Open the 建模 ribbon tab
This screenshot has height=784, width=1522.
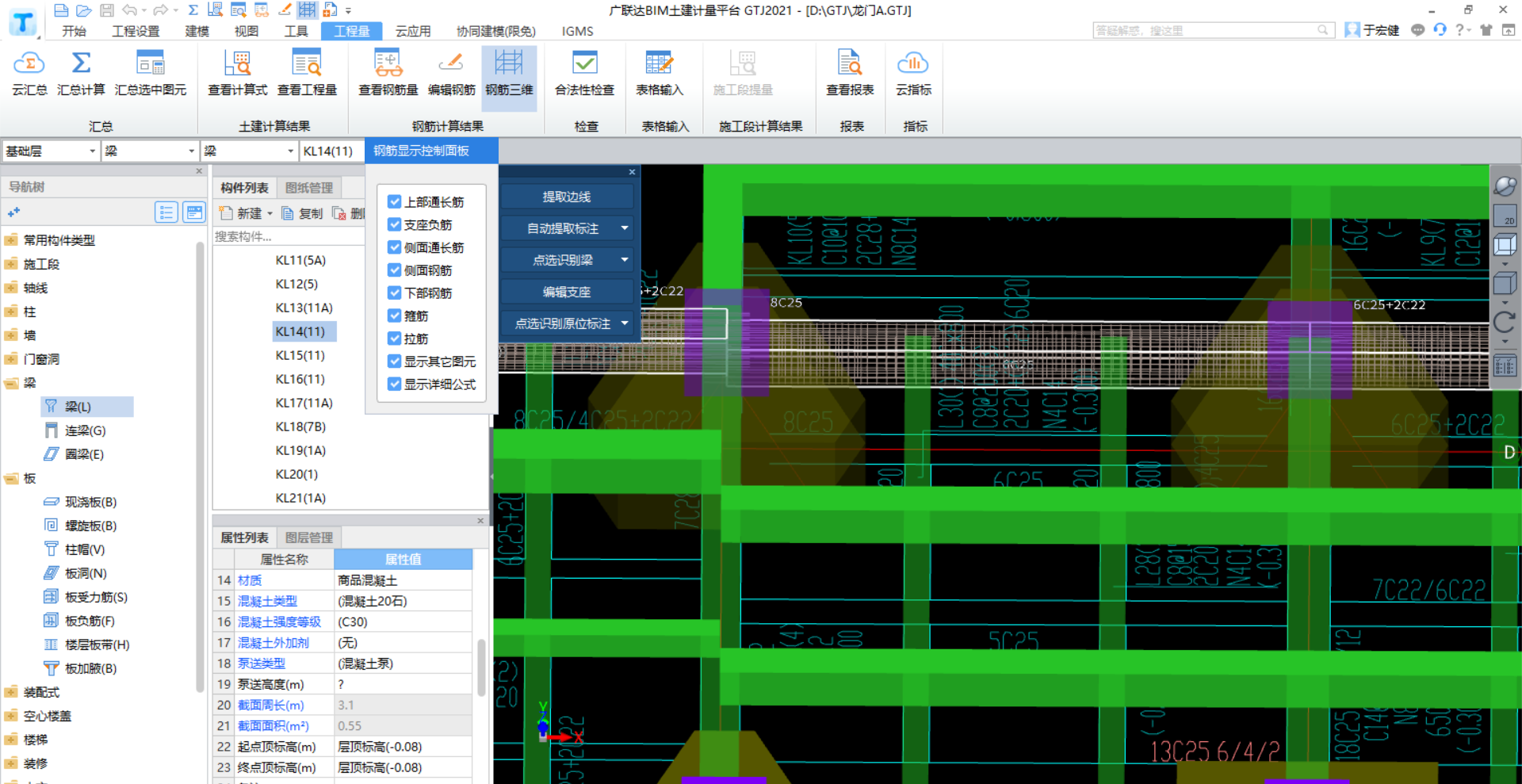197,31
